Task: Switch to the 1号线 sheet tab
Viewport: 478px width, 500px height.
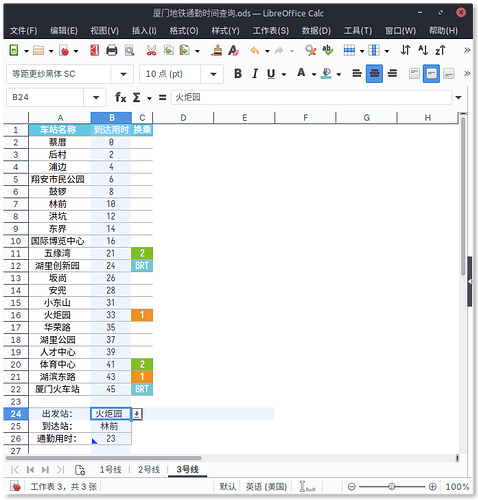Action: pyautogui.click(x=111, y=469)
